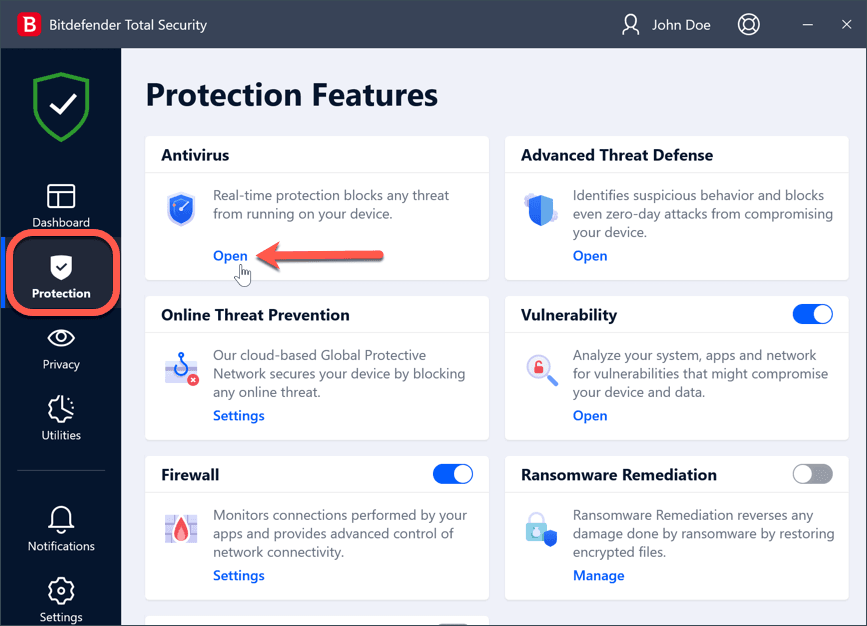Screen dimensions: 867x626
Task: Click the Ransomware Remediation icon
Action: [541, 530]
